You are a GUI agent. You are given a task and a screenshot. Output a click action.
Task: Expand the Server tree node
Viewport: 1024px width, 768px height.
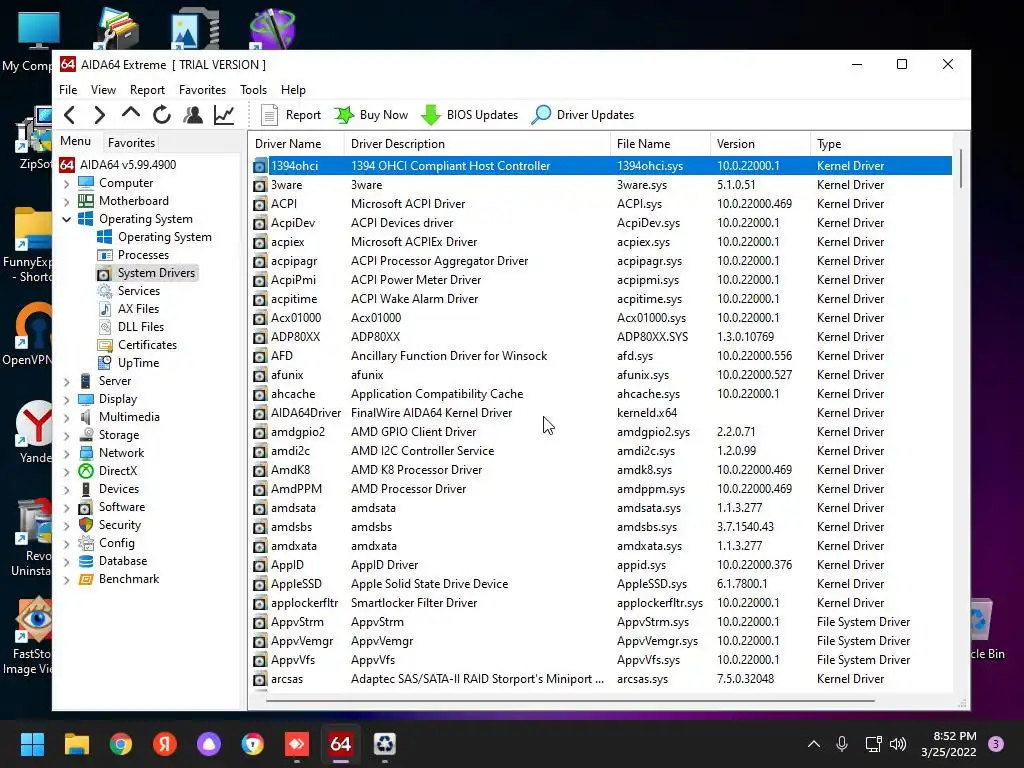click(67, 382)
